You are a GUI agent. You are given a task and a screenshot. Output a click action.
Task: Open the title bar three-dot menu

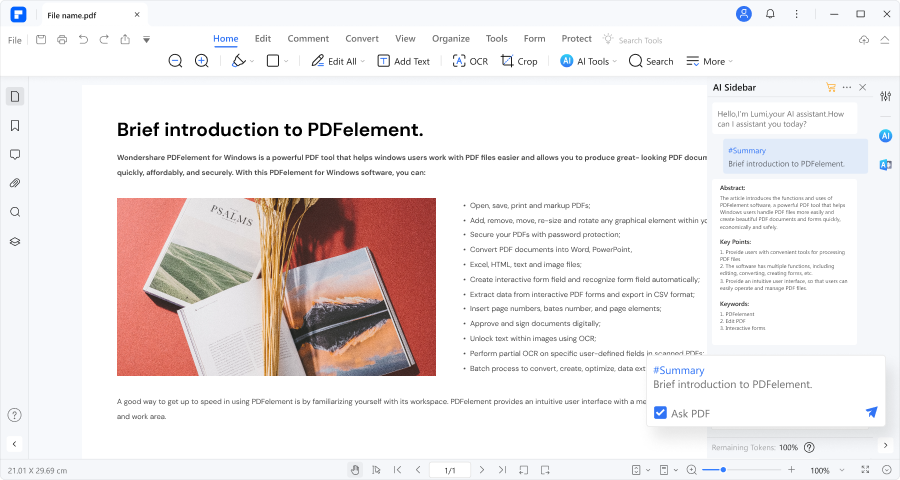(796, 14)
